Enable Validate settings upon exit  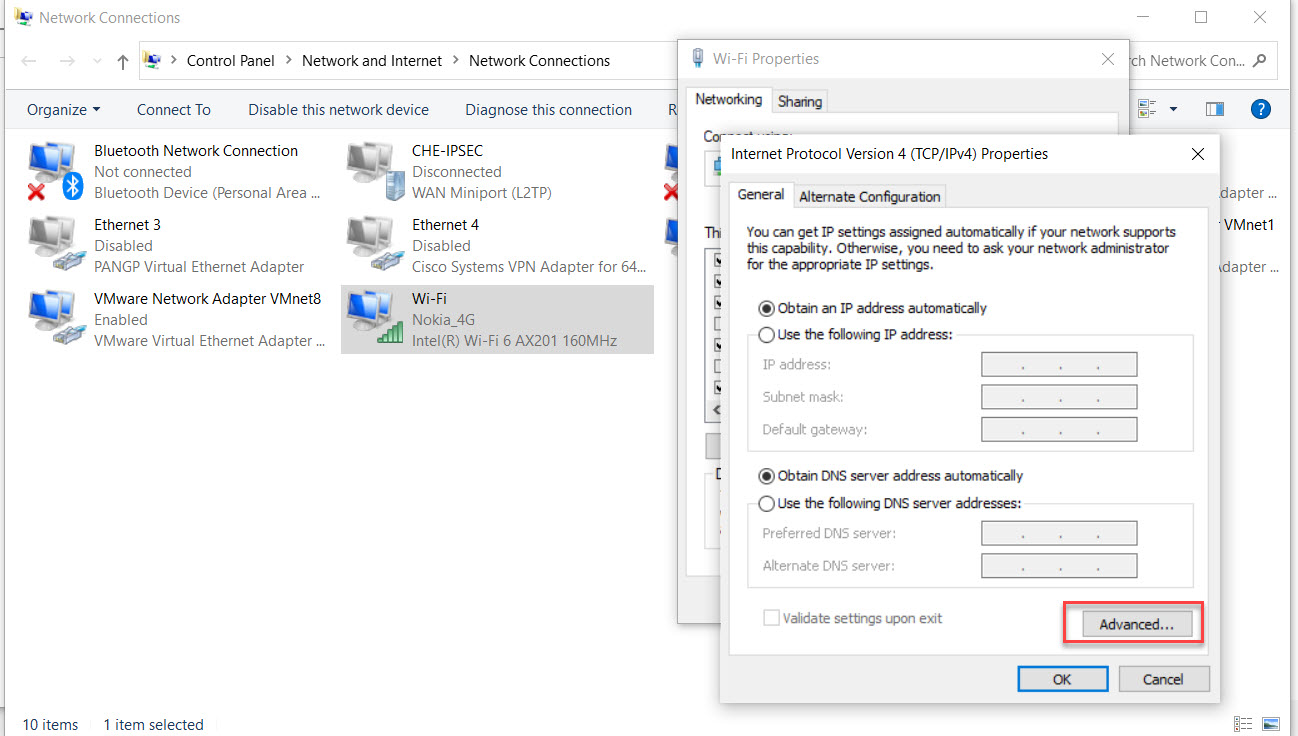[x=771, y=618]
